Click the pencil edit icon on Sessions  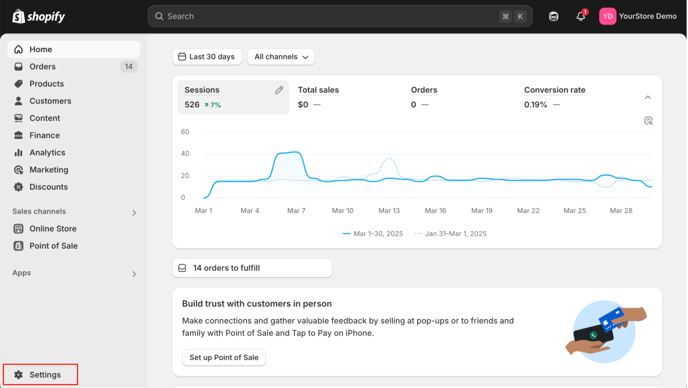(x=279, y=90)
